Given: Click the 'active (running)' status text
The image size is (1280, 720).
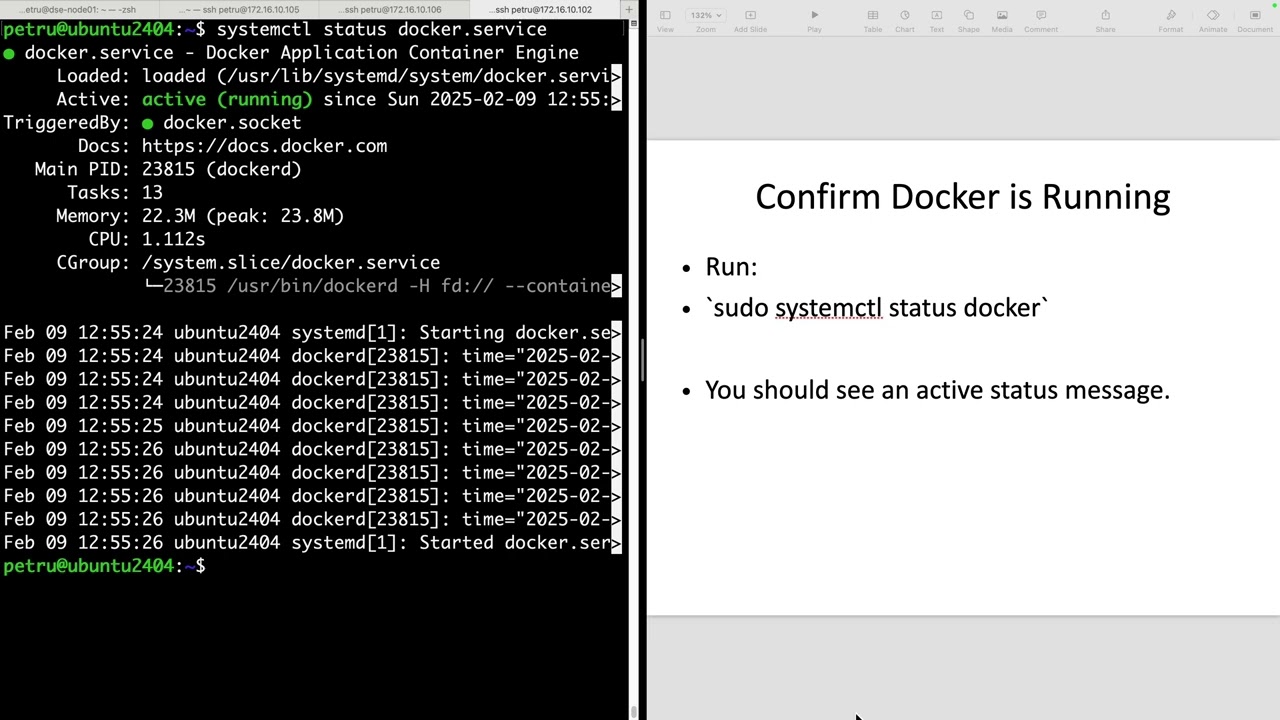Looking at the screenshot, I should pos(227,99).
